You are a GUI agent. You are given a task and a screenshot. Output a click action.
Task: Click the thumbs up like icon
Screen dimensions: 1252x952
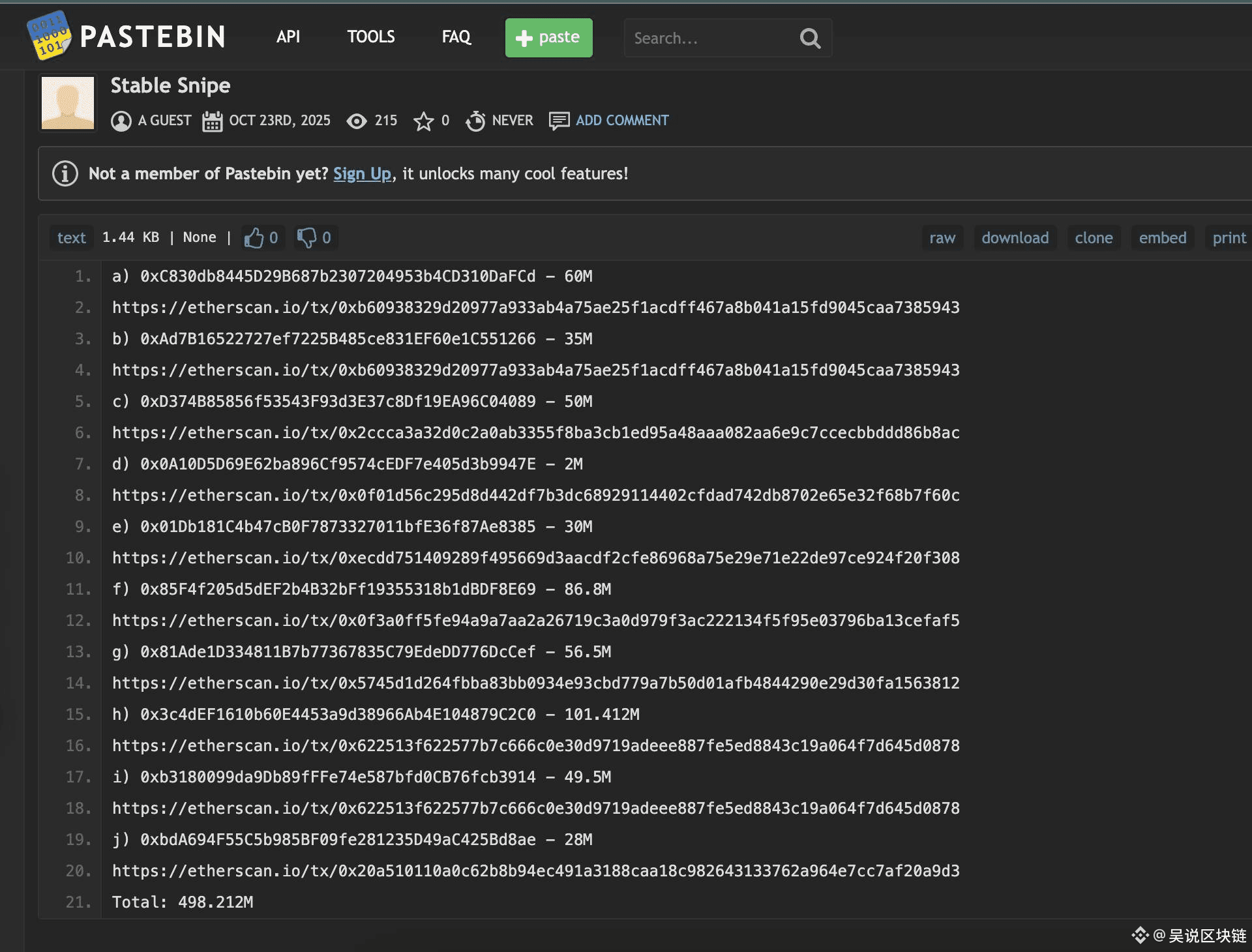[x=254, y=238]
